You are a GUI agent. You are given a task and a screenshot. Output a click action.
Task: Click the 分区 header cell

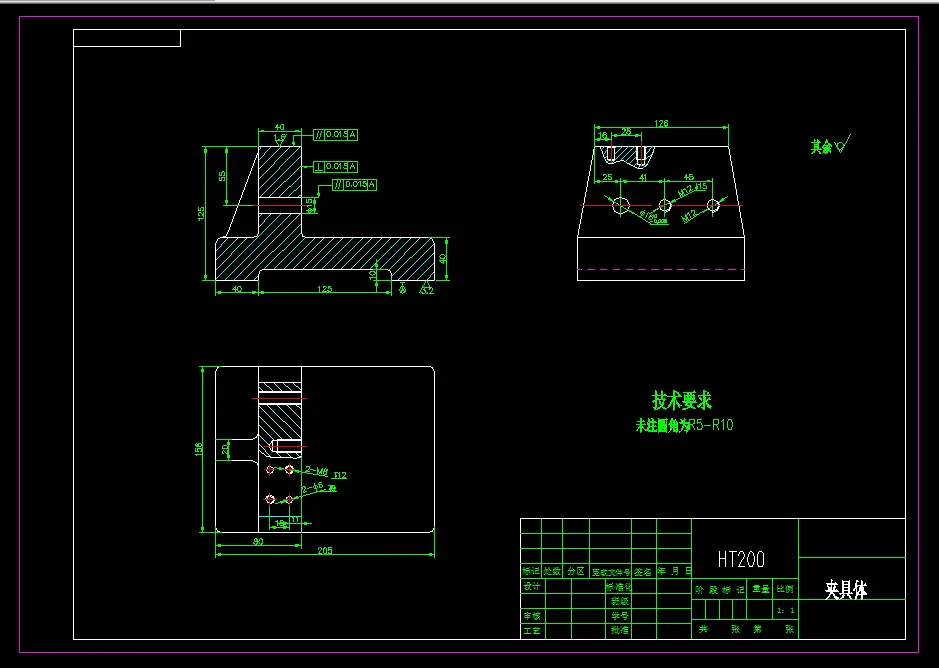click(x=576, y=572)
